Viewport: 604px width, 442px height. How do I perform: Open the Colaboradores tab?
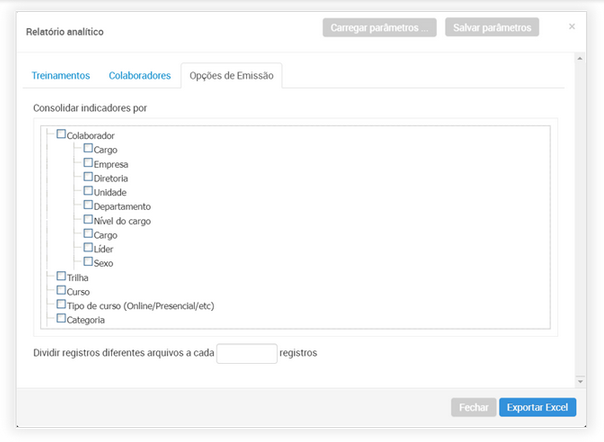139,76
